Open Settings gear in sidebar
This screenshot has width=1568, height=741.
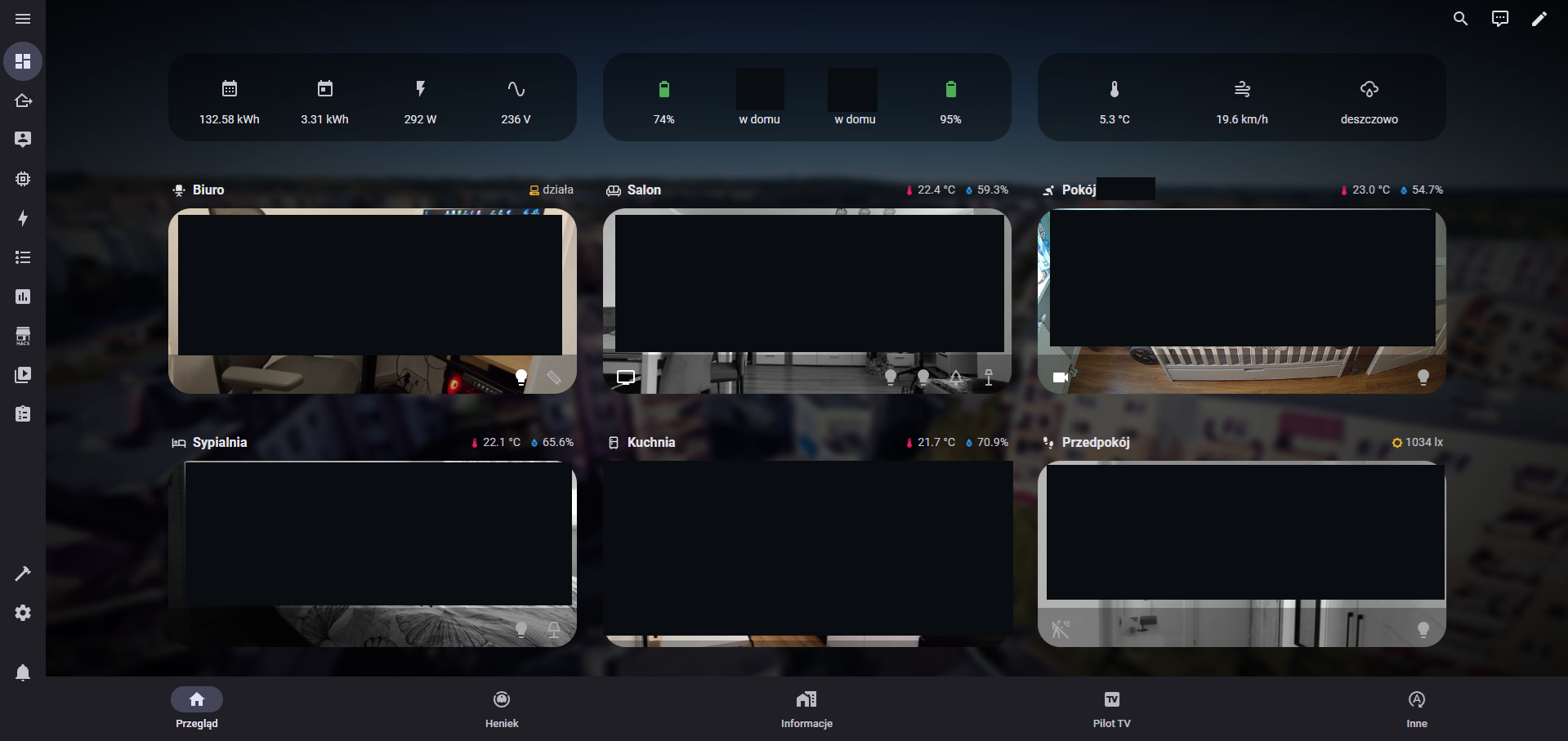point(23,613)
